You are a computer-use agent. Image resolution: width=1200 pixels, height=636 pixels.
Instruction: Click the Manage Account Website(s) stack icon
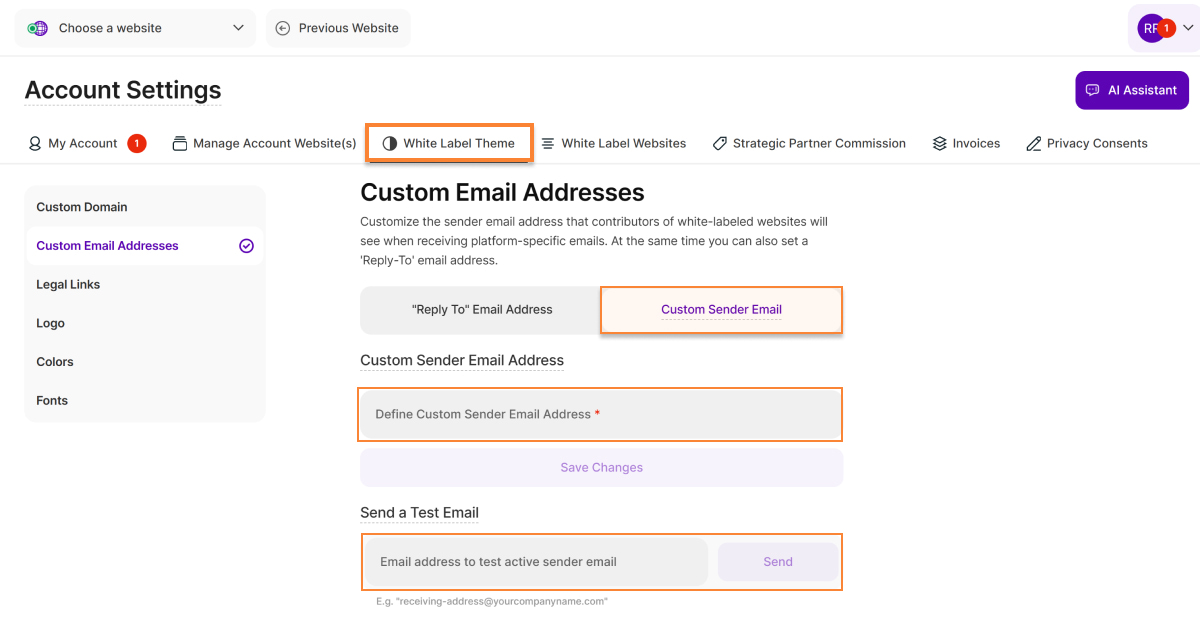point(180,144)
